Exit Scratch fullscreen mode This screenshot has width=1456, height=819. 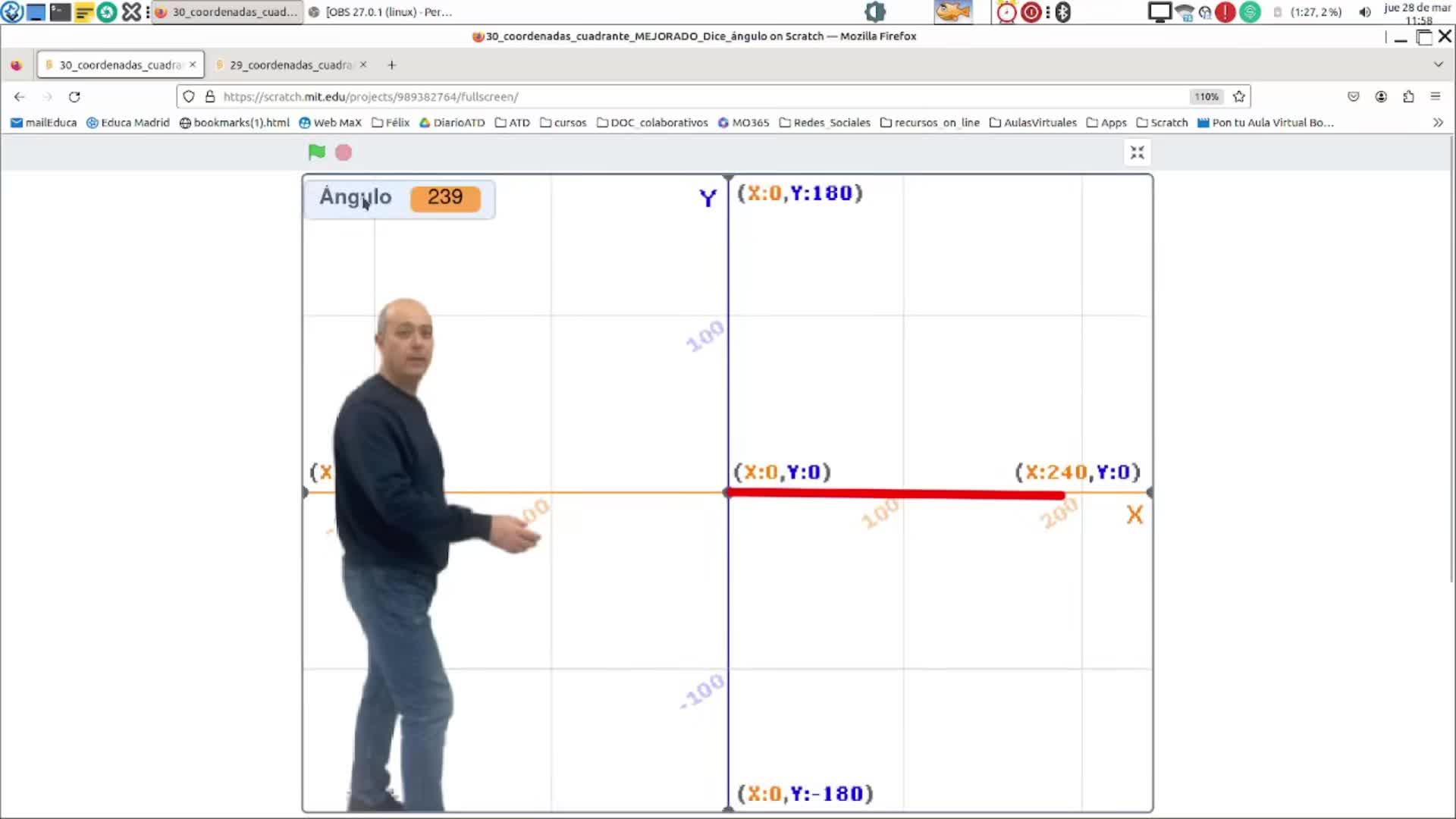[1137, 153]
